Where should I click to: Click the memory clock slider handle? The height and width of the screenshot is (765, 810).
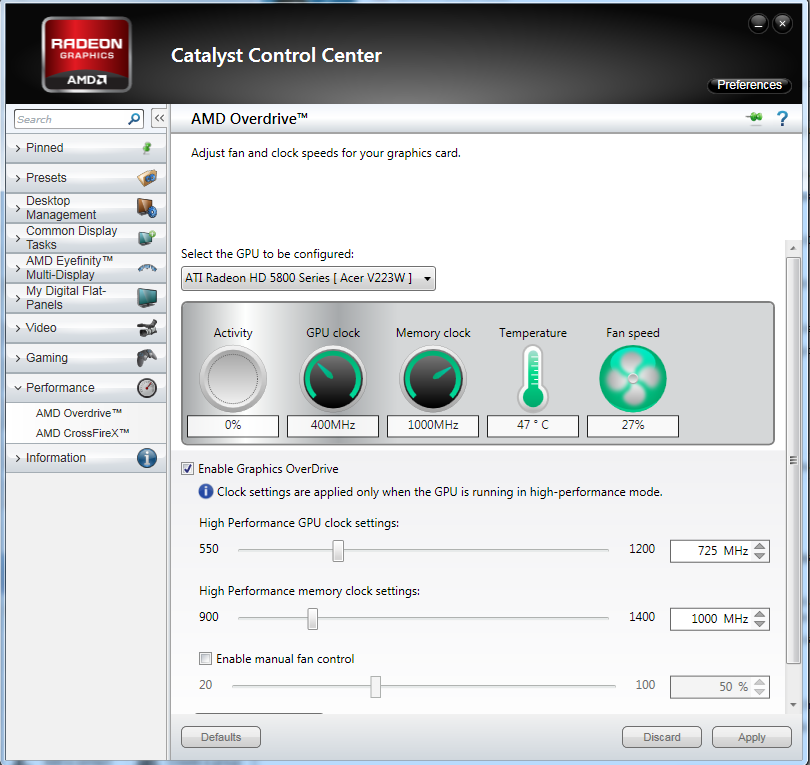(313, 618)
